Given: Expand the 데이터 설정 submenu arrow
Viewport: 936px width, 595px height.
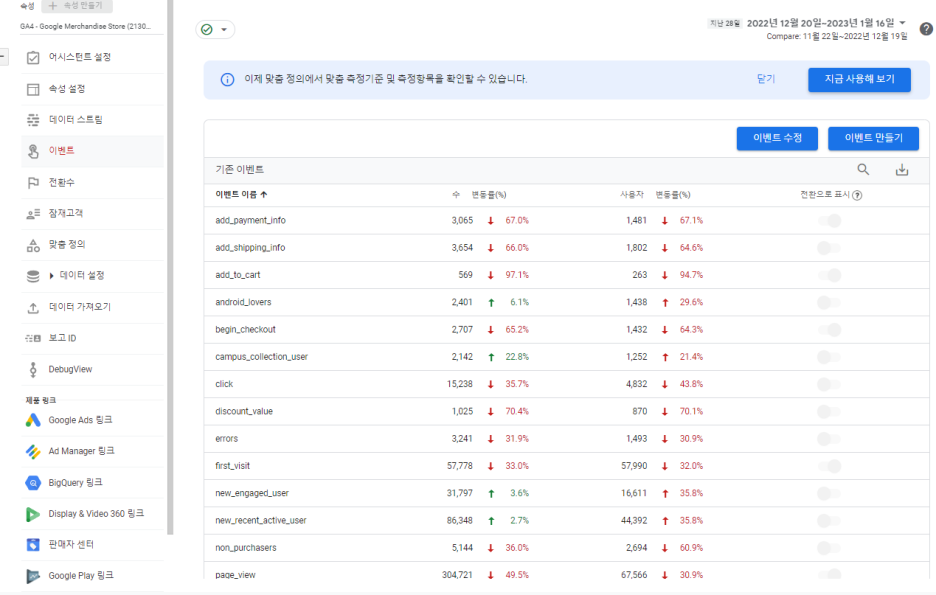Looking at the screenshot, I should (51, 276).
